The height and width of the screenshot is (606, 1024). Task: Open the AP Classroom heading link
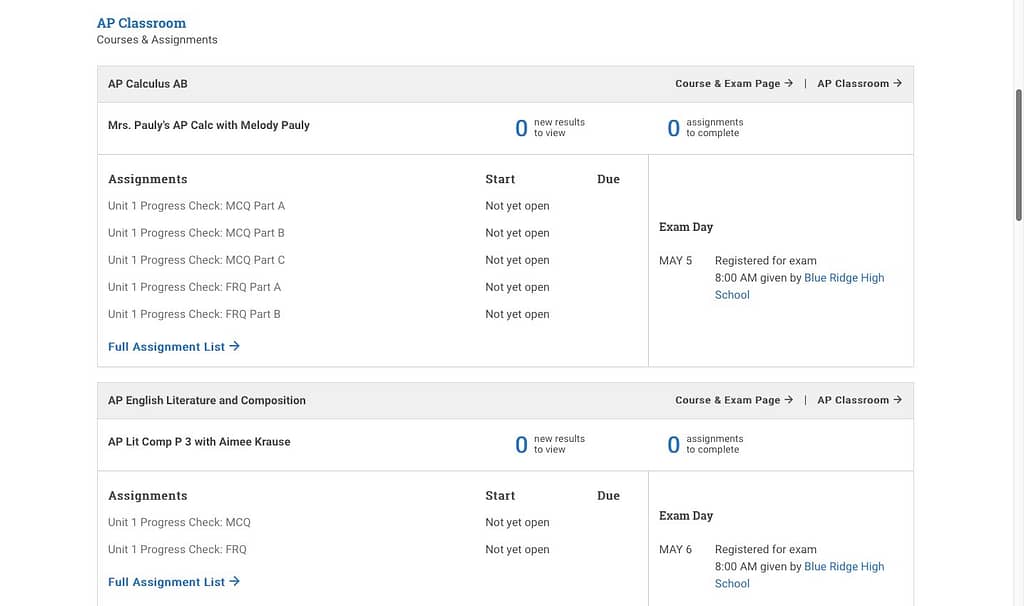[141, 23]
